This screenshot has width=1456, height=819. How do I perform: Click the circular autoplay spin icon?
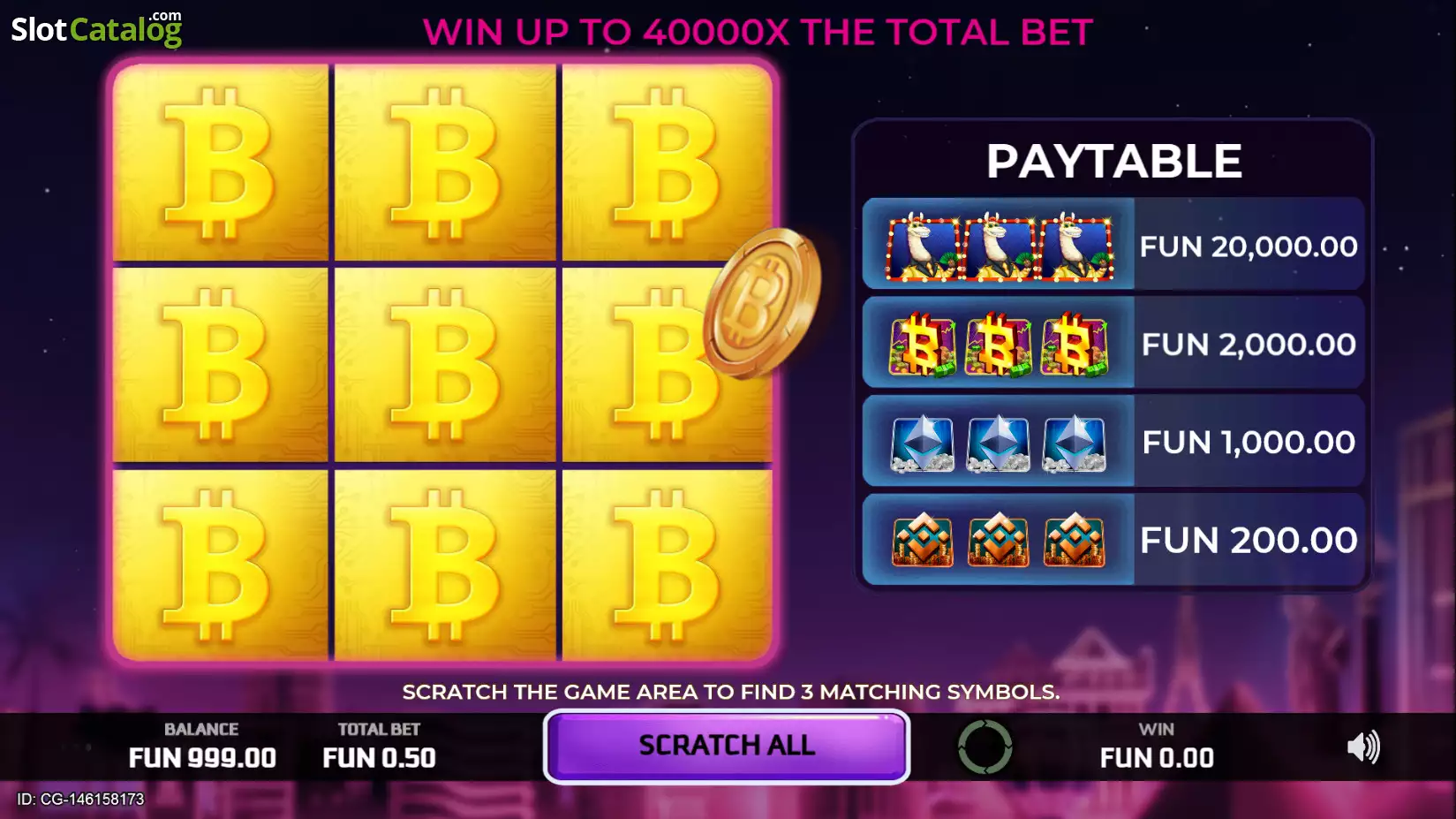pyautogui.click(x=984, y=747)
